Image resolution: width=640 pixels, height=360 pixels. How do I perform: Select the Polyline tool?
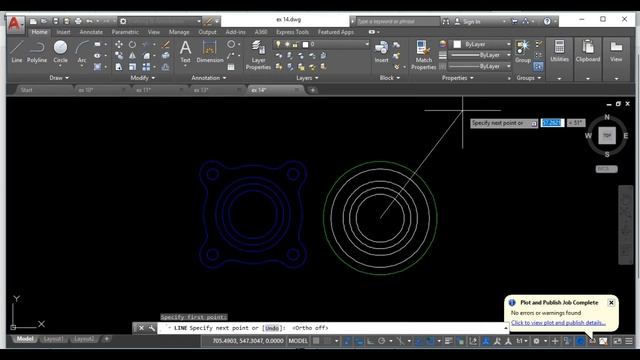point(37,51)
